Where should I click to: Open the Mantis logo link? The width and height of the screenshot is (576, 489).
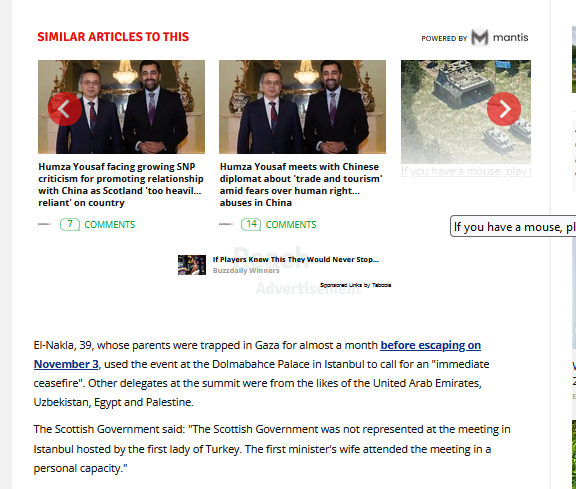[500, 37]
